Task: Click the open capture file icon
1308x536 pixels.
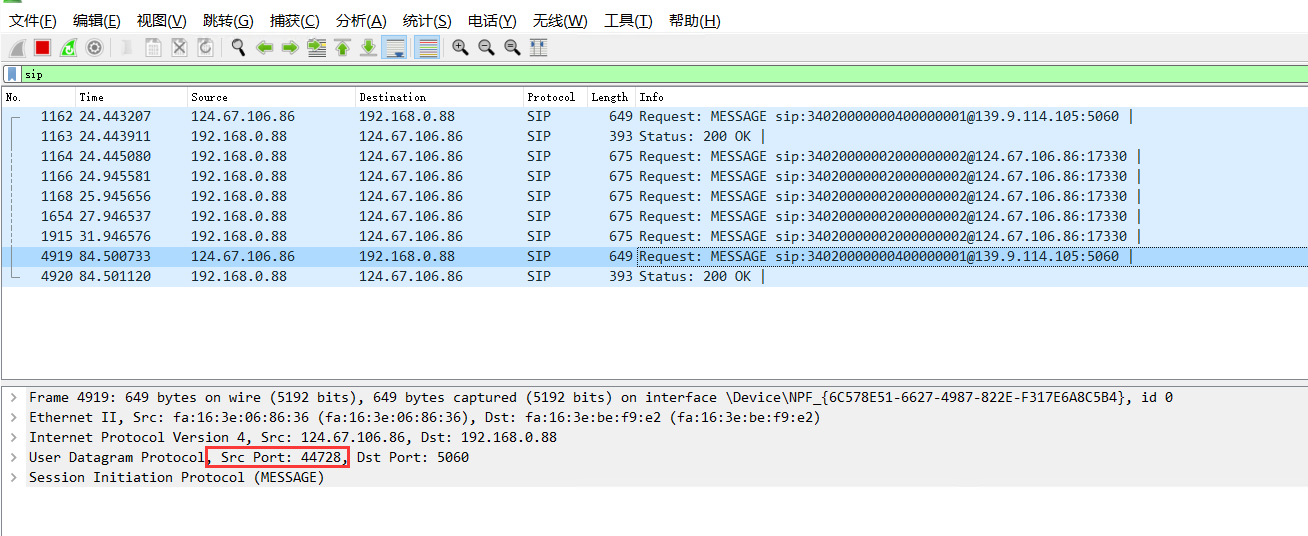Action: [x=128, y=47]
